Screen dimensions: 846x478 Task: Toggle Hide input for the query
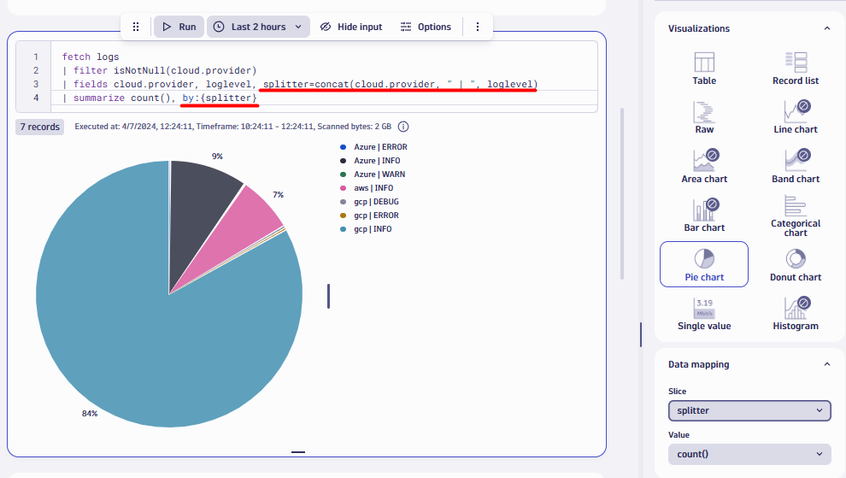click(x=351, y=27)
